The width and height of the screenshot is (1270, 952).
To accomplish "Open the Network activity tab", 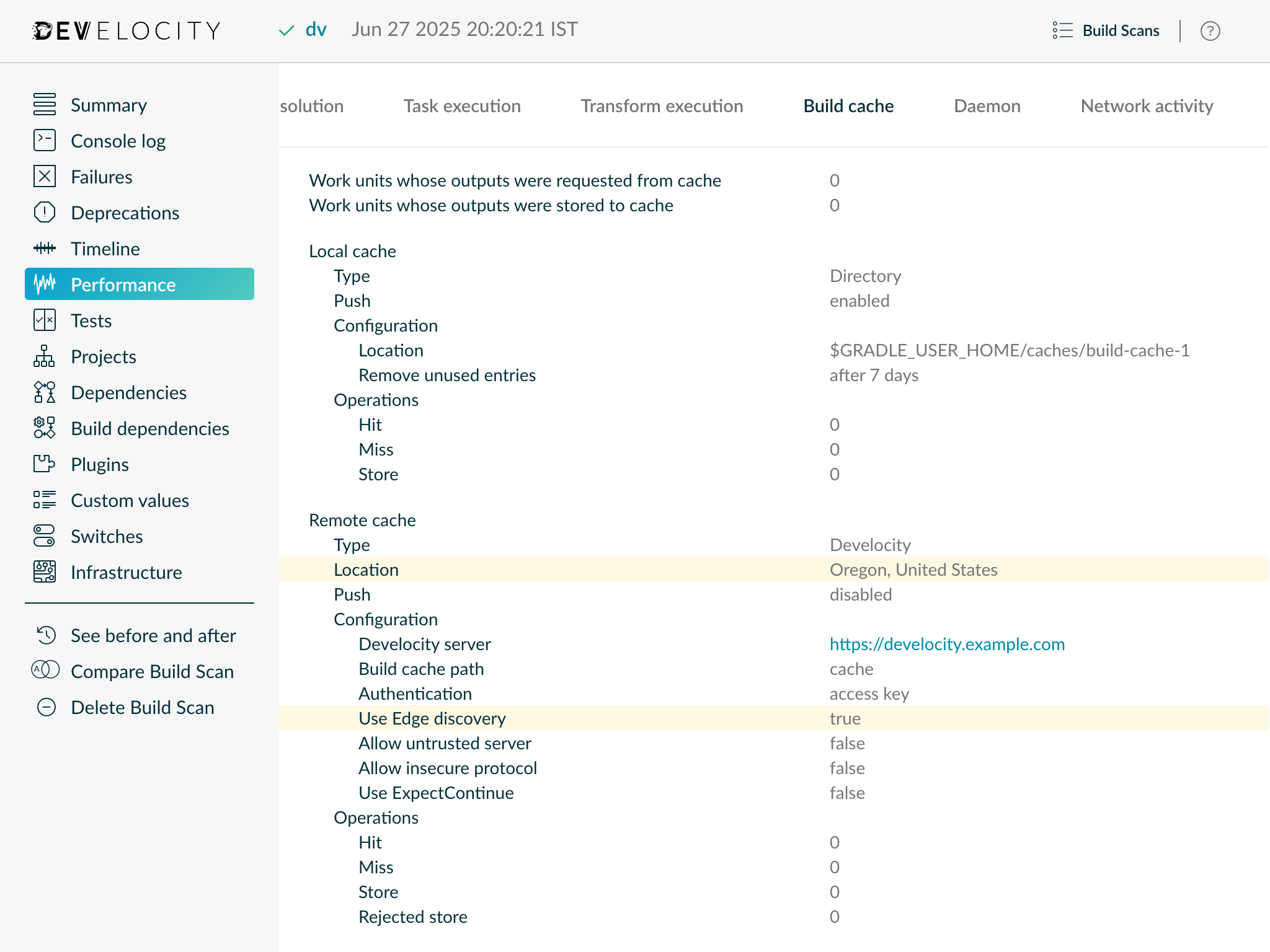I will pos(1147,106).
